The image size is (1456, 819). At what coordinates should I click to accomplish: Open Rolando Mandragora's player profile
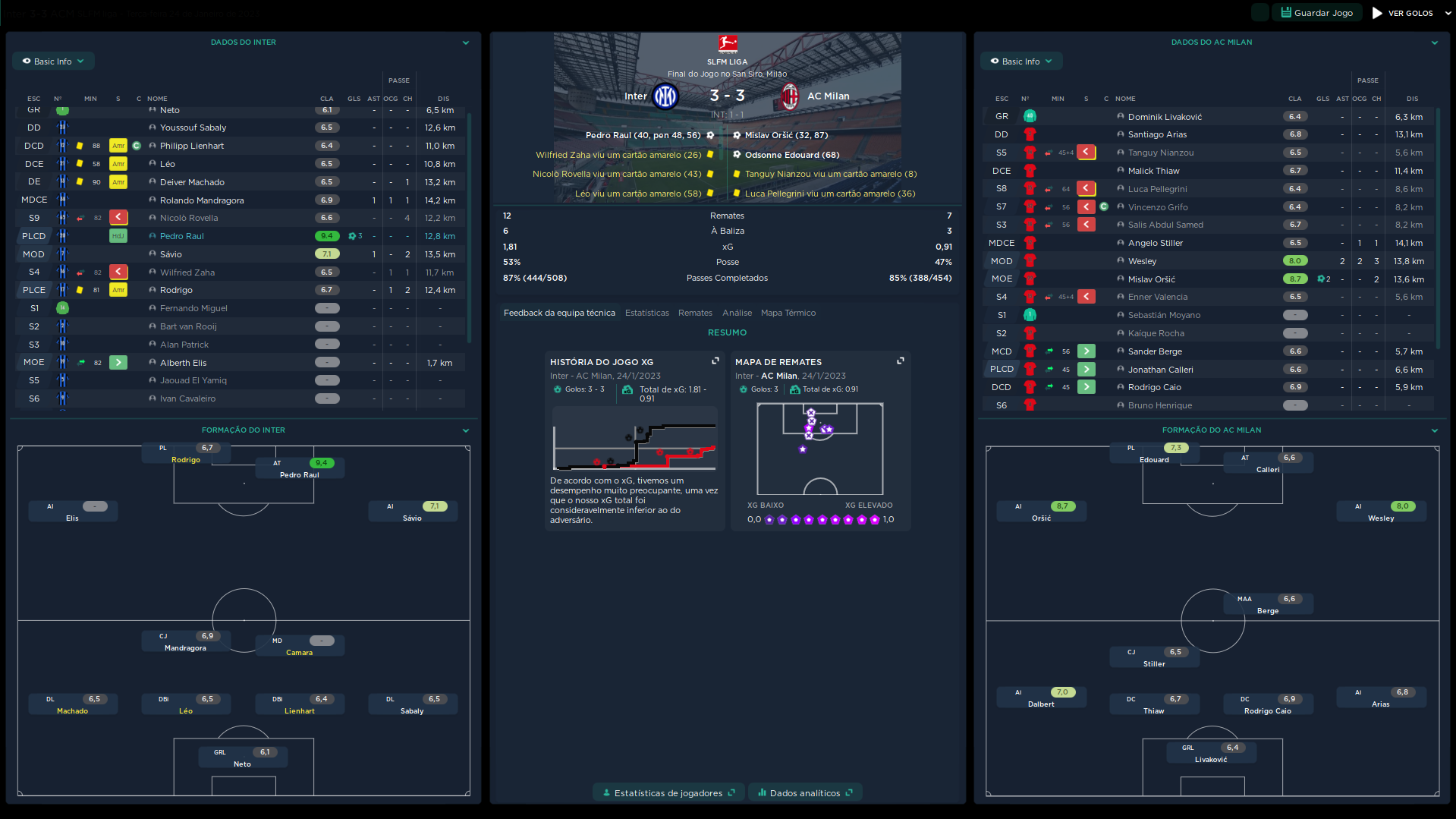[x=202, y=200]
